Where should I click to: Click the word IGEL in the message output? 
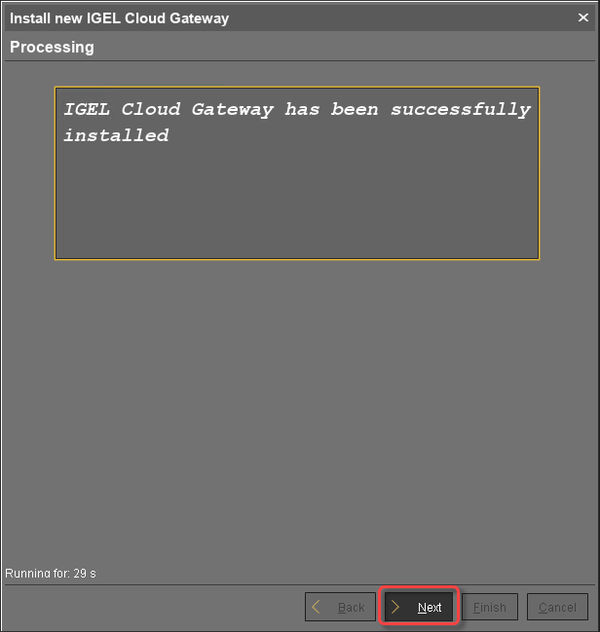pyautogui.click(x=87, y=109)
